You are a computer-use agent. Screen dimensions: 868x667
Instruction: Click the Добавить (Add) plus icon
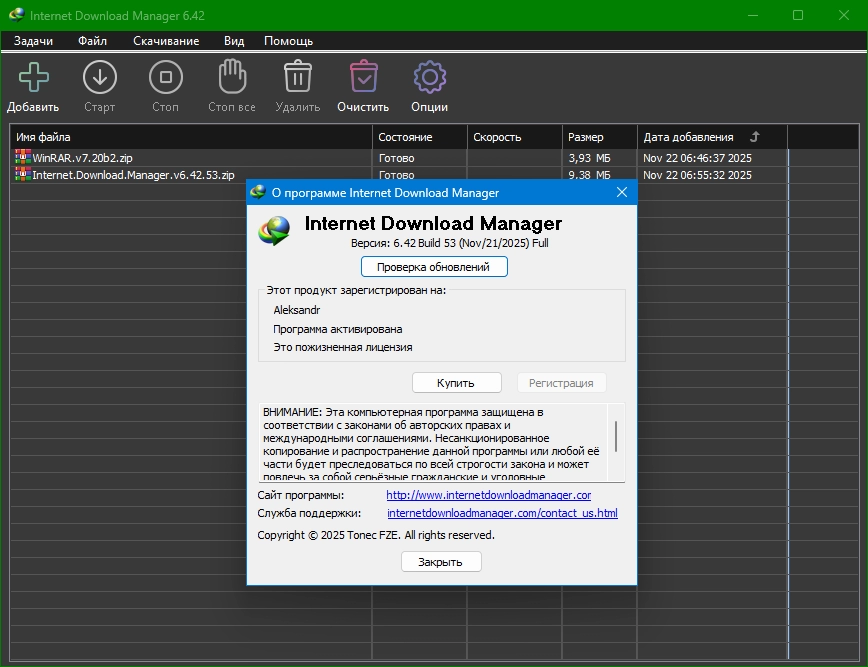(x=33, y=77)
